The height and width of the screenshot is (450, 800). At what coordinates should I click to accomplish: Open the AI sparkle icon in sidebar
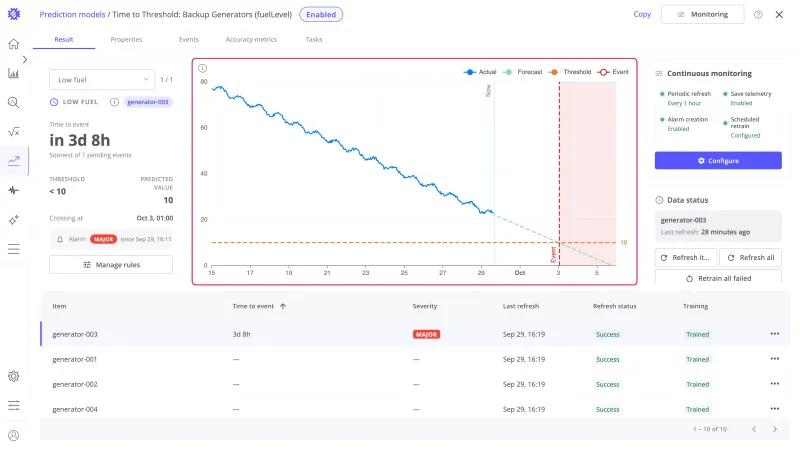point(14,220)
